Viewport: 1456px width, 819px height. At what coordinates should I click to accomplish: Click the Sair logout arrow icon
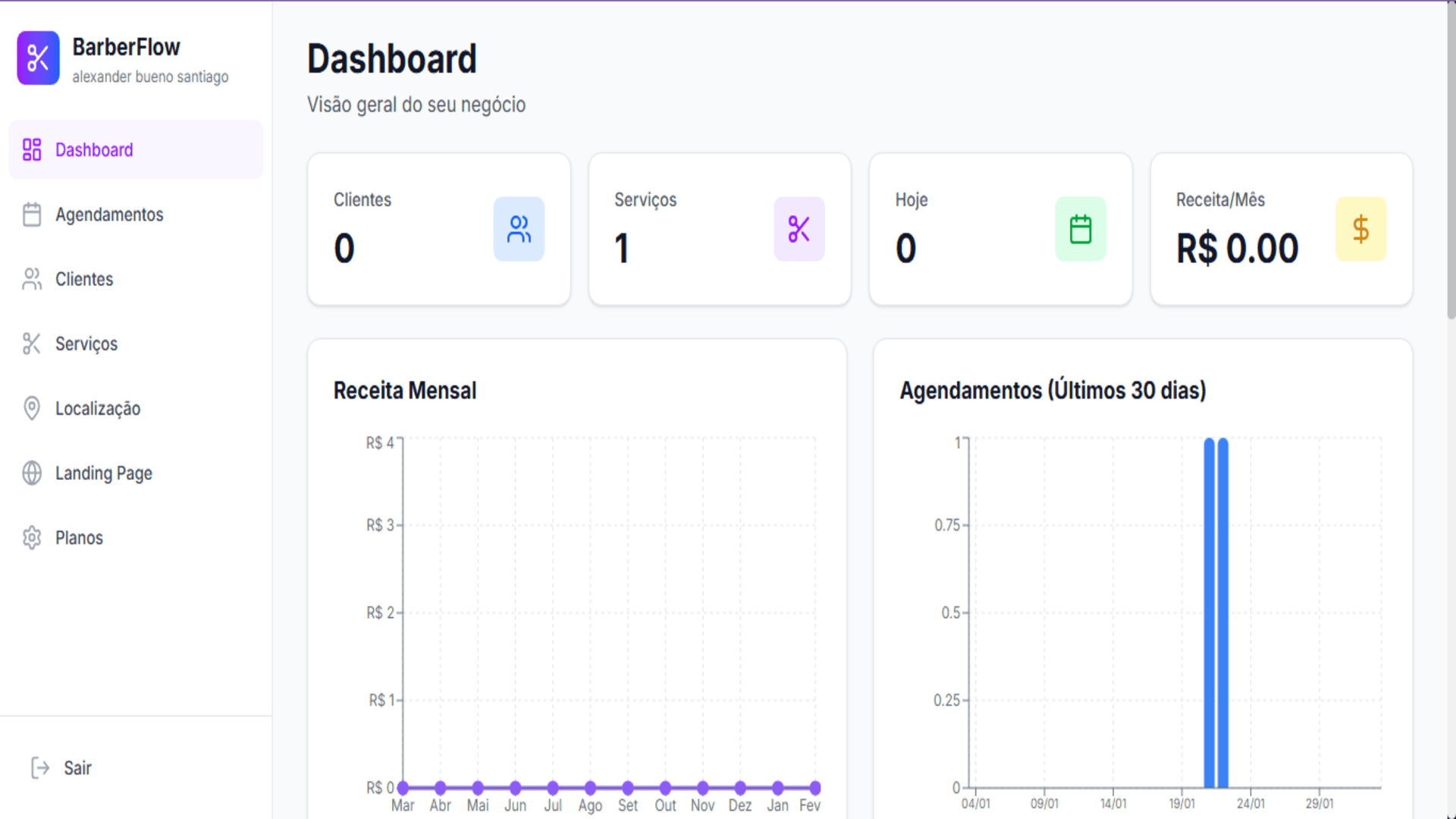click(40, 768)
